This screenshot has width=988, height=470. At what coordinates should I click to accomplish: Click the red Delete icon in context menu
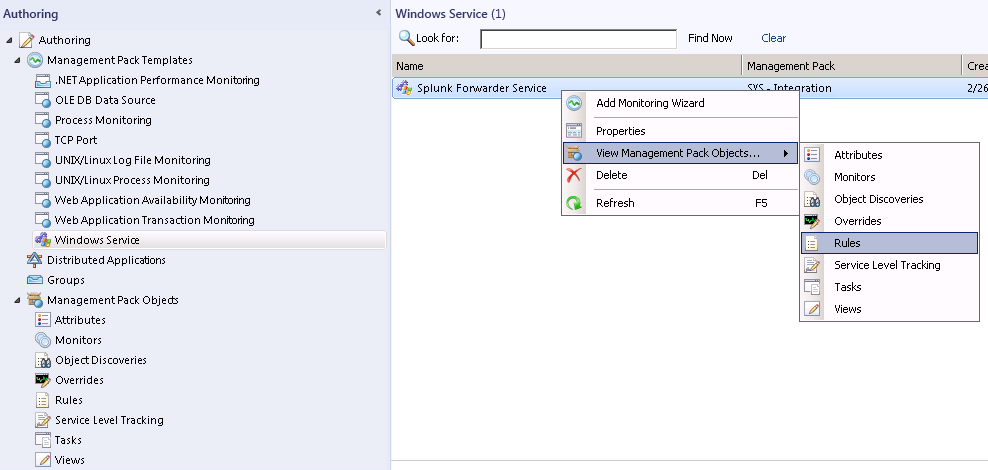click(x=574, y=175)
